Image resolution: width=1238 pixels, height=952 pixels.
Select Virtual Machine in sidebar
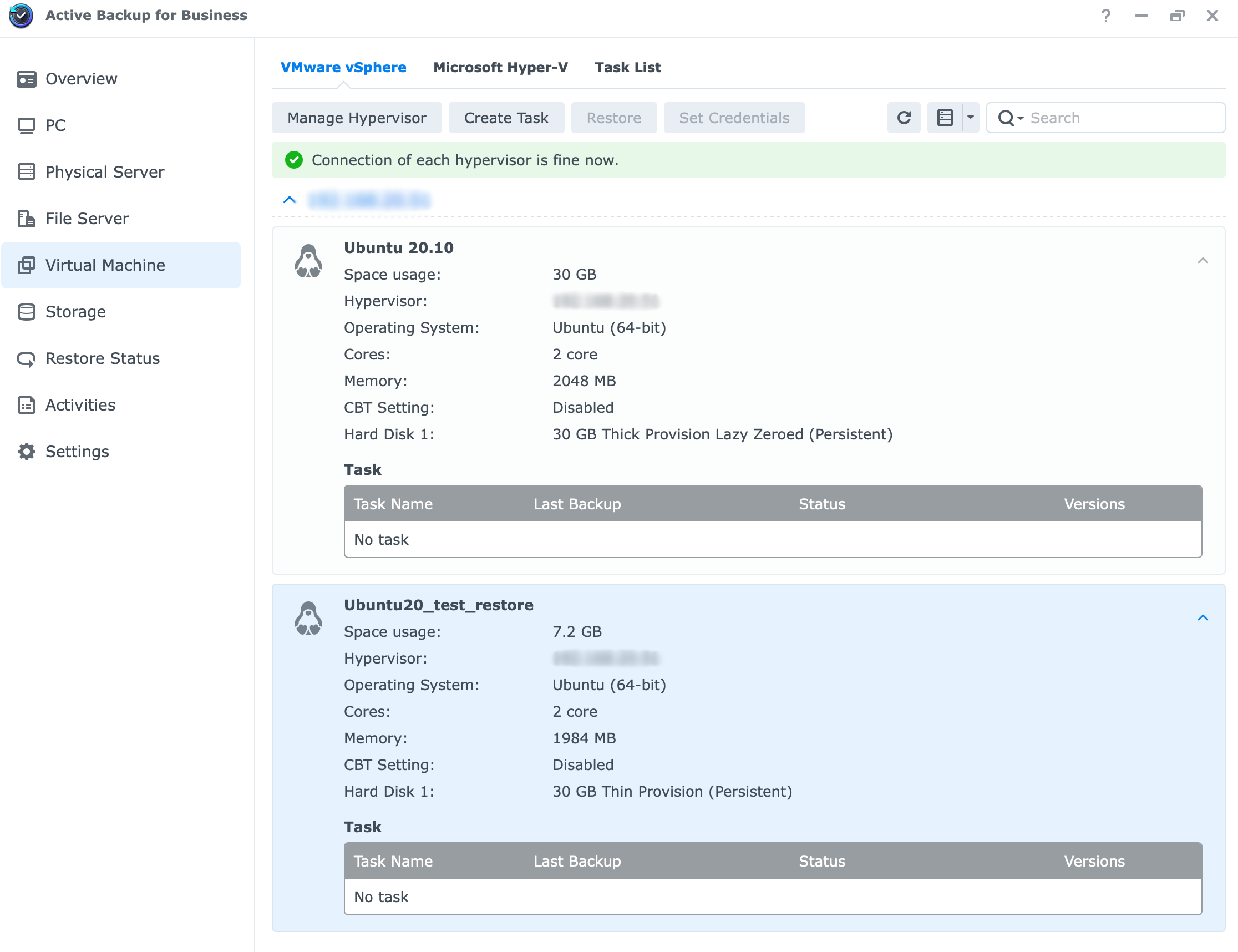[x=121, y=265]
